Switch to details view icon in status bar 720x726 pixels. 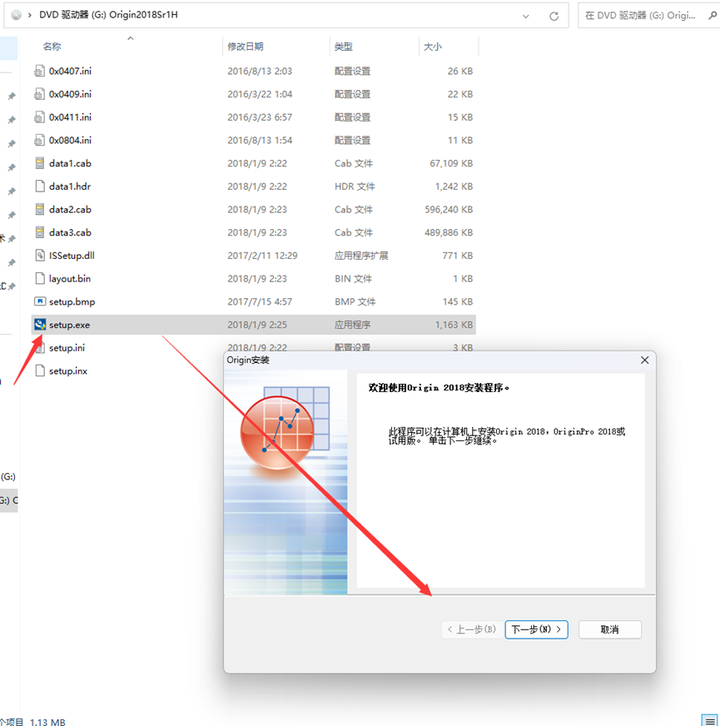tap(710, 720)
